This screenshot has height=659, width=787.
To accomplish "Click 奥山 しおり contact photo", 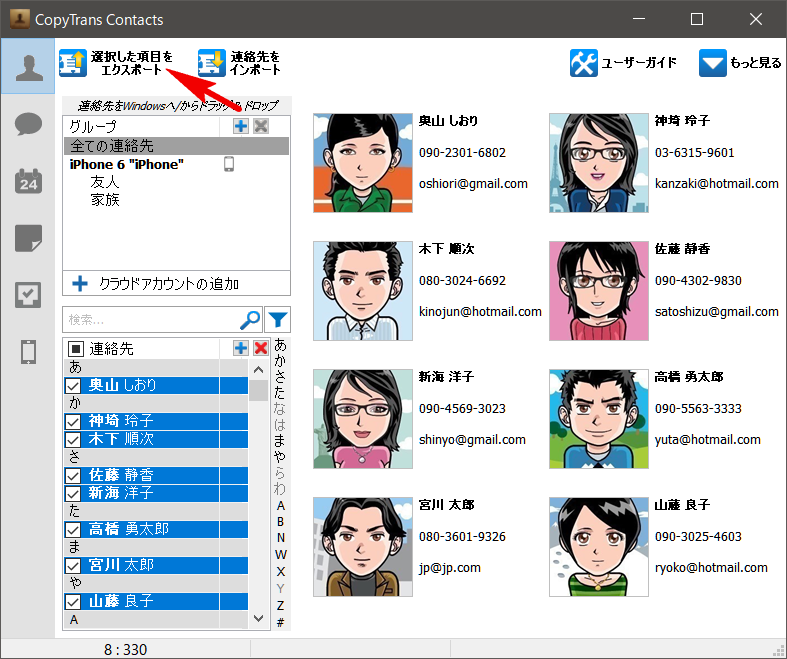I will [x=363, y=163].
